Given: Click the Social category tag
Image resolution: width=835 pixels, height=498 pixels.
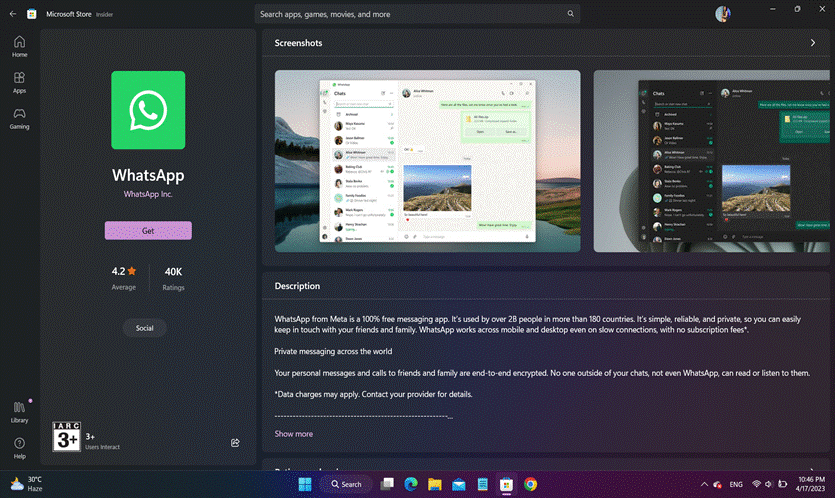Looking at the screenshot, I should pyautogui.click(x=144, y=328).
